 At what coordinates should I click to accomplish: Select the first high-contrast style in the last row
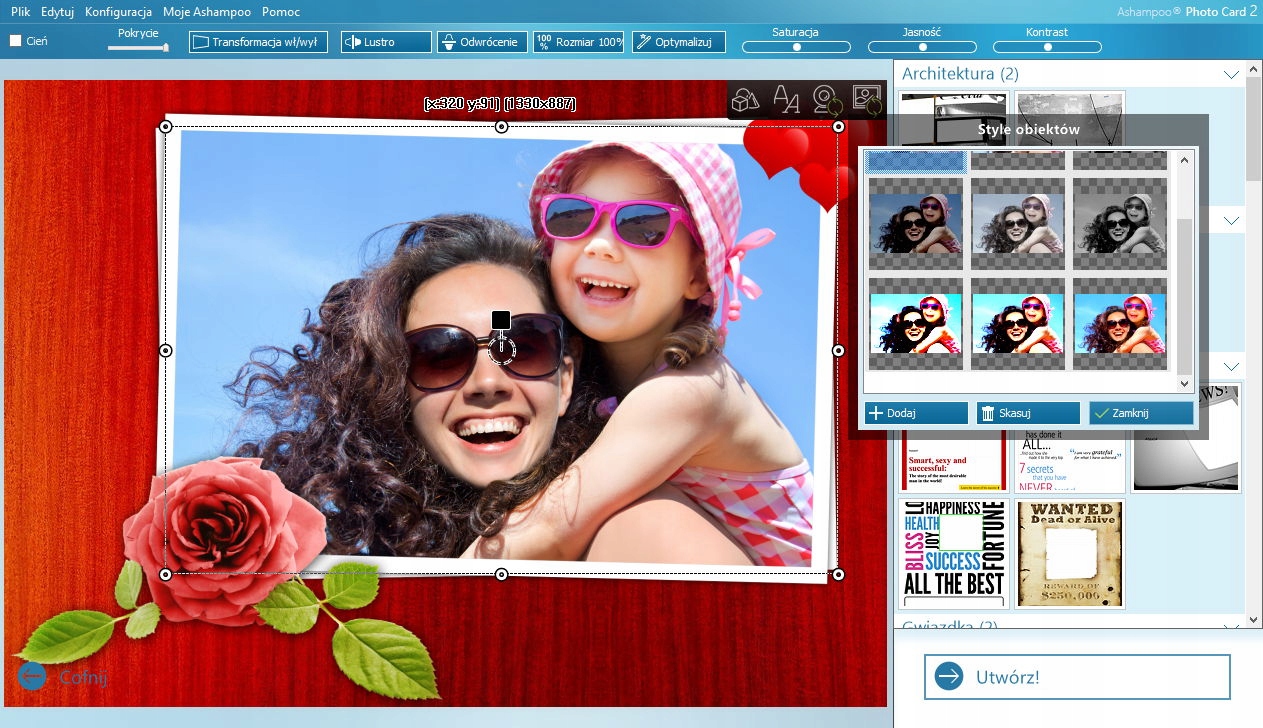(916, 324)
